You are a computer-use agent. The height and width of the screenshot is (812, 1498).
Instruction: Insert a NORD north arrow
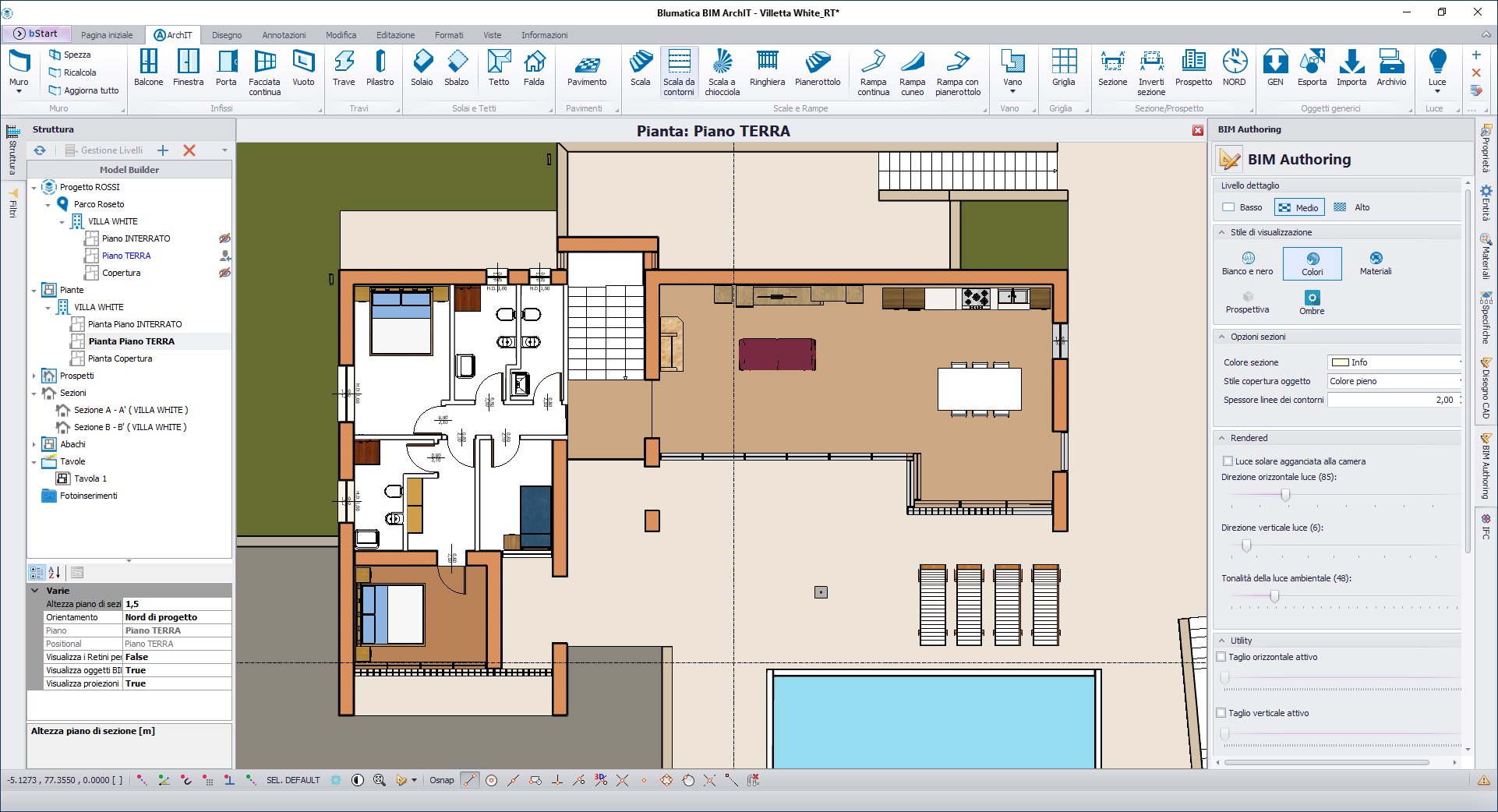pyautogui.click(x=1234, y=69)
